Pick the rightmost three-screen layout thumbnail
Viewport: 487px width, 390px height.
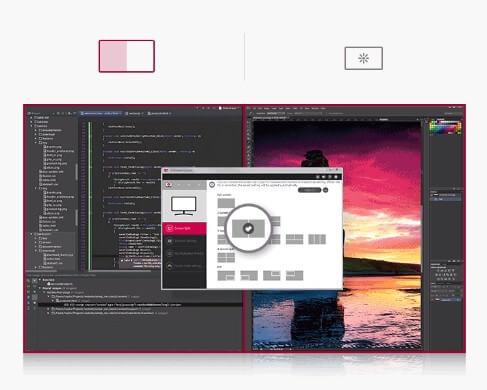317,239
